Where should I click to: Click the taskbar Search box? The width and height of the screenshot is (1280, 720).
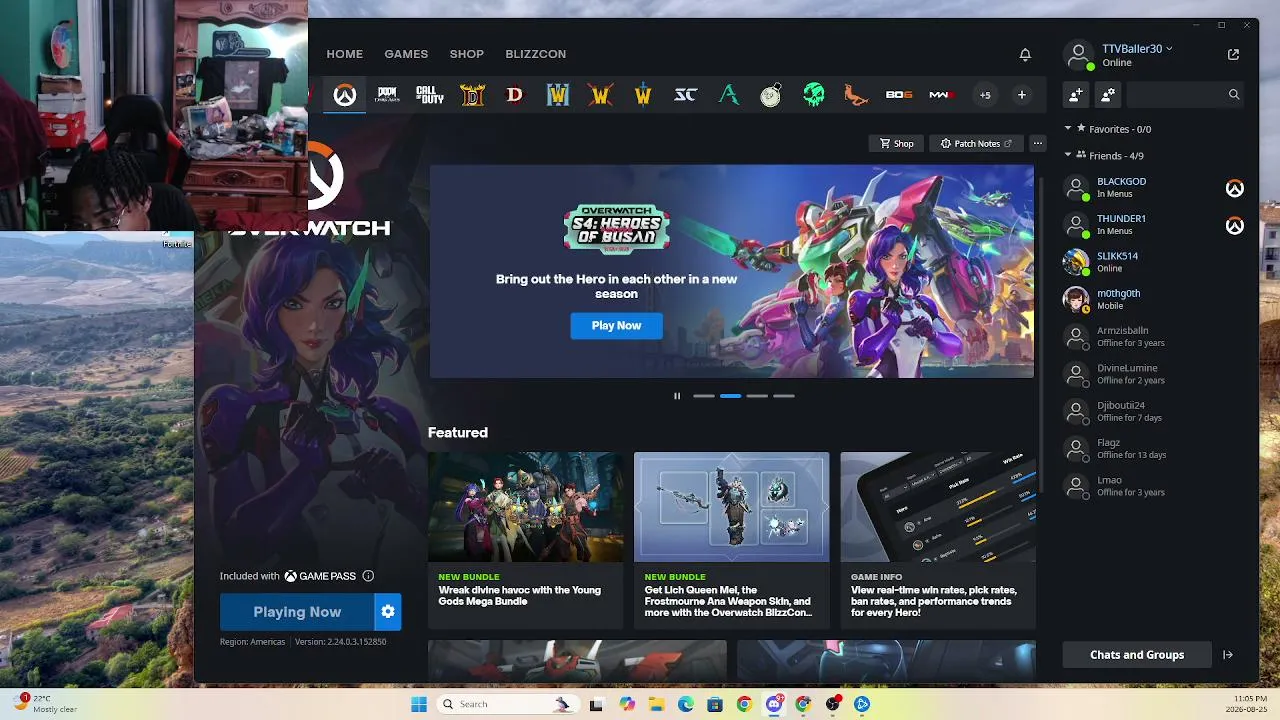point(509,704)
